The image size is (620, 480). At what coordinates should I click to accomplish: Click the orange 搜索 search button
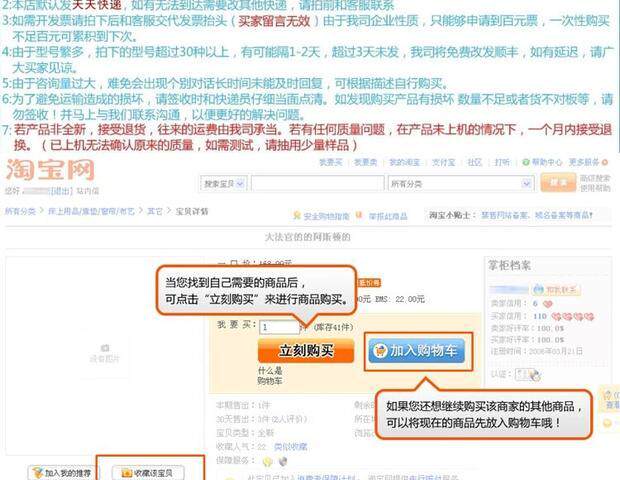[x=558, y=183]
